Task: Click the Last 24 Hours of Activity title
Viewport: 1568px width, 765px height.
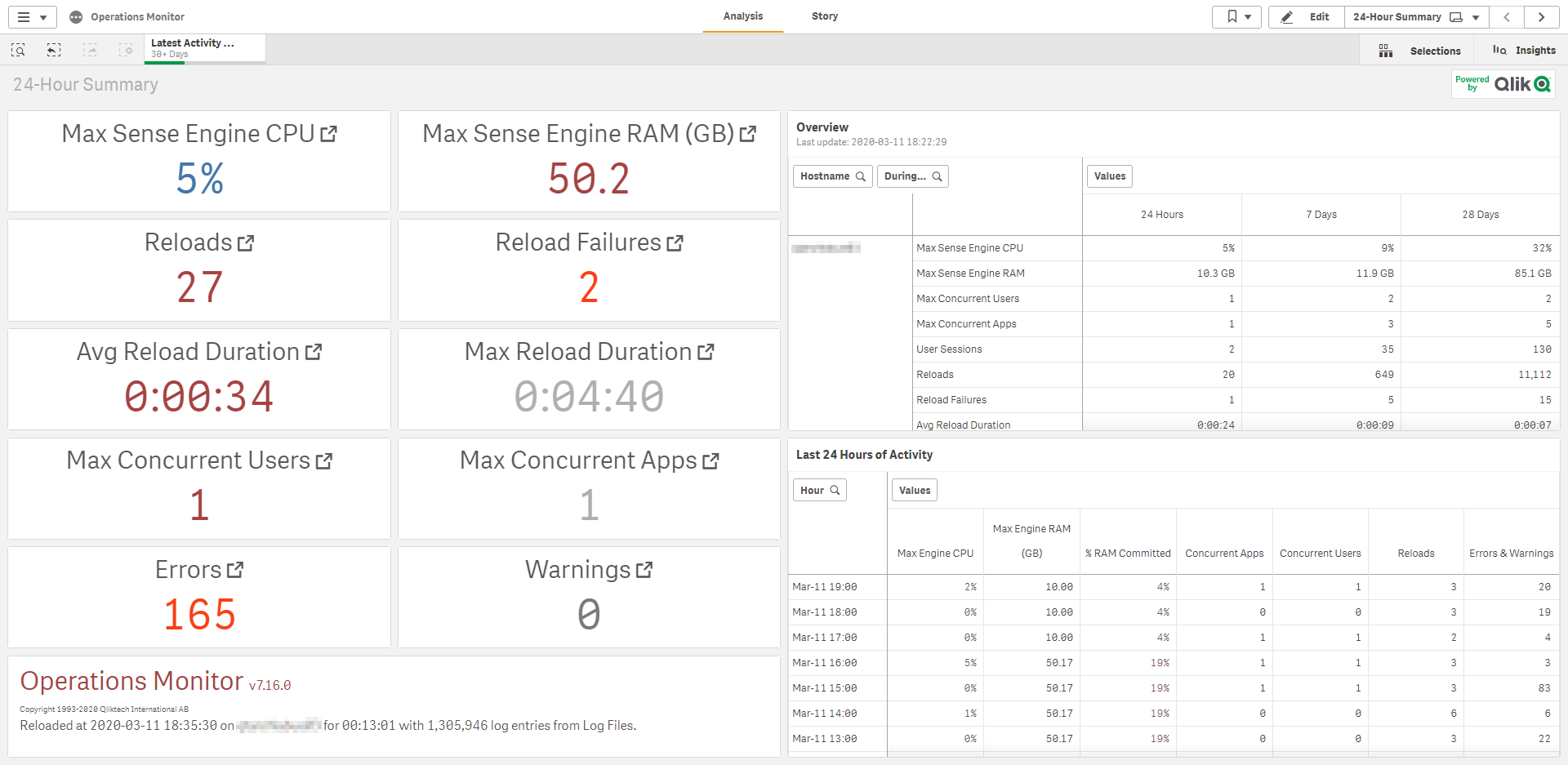Action: (x=864, y=455)
